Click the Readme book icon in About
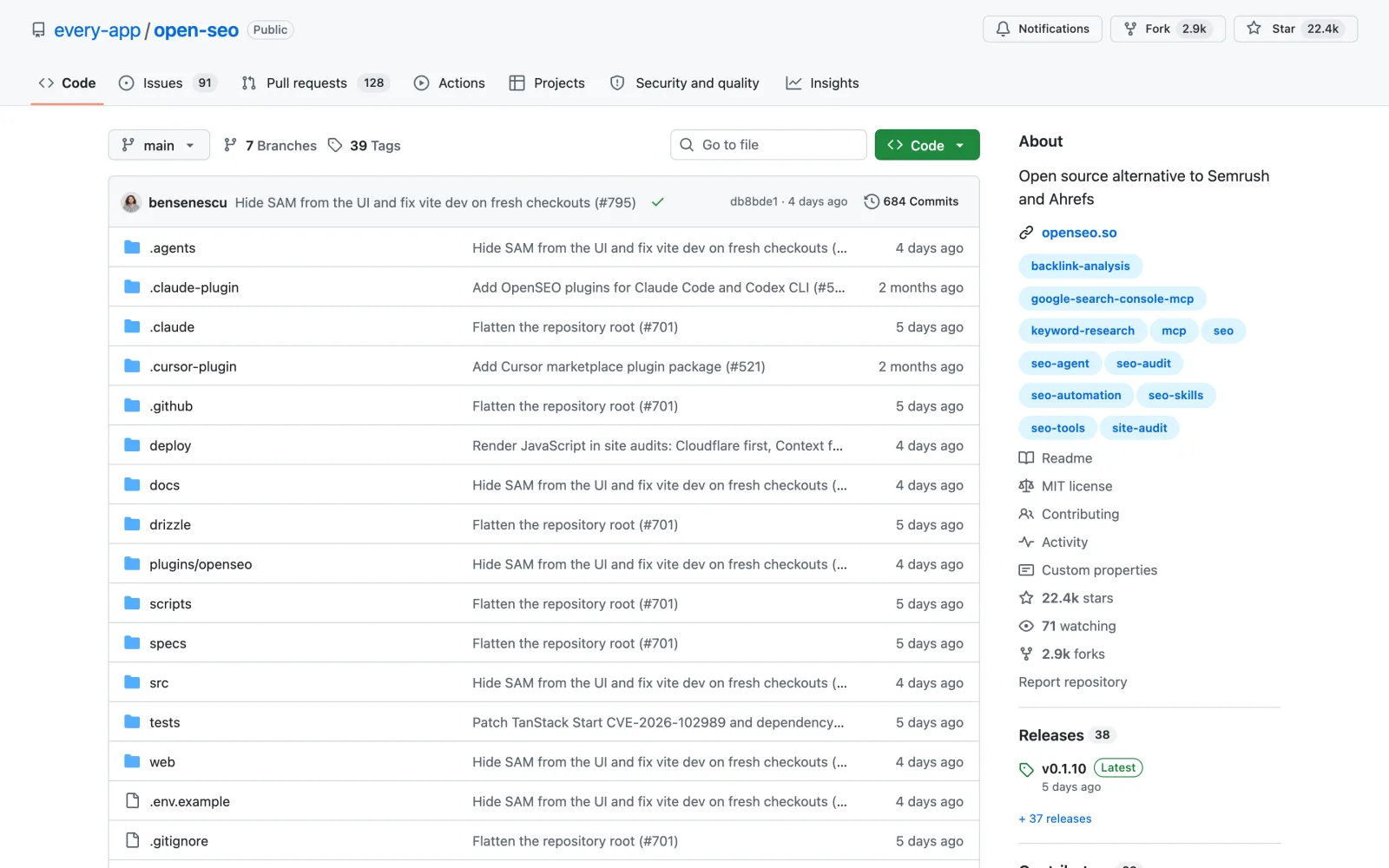This screenshot has height=868, width=1389. coord(1026,458)
